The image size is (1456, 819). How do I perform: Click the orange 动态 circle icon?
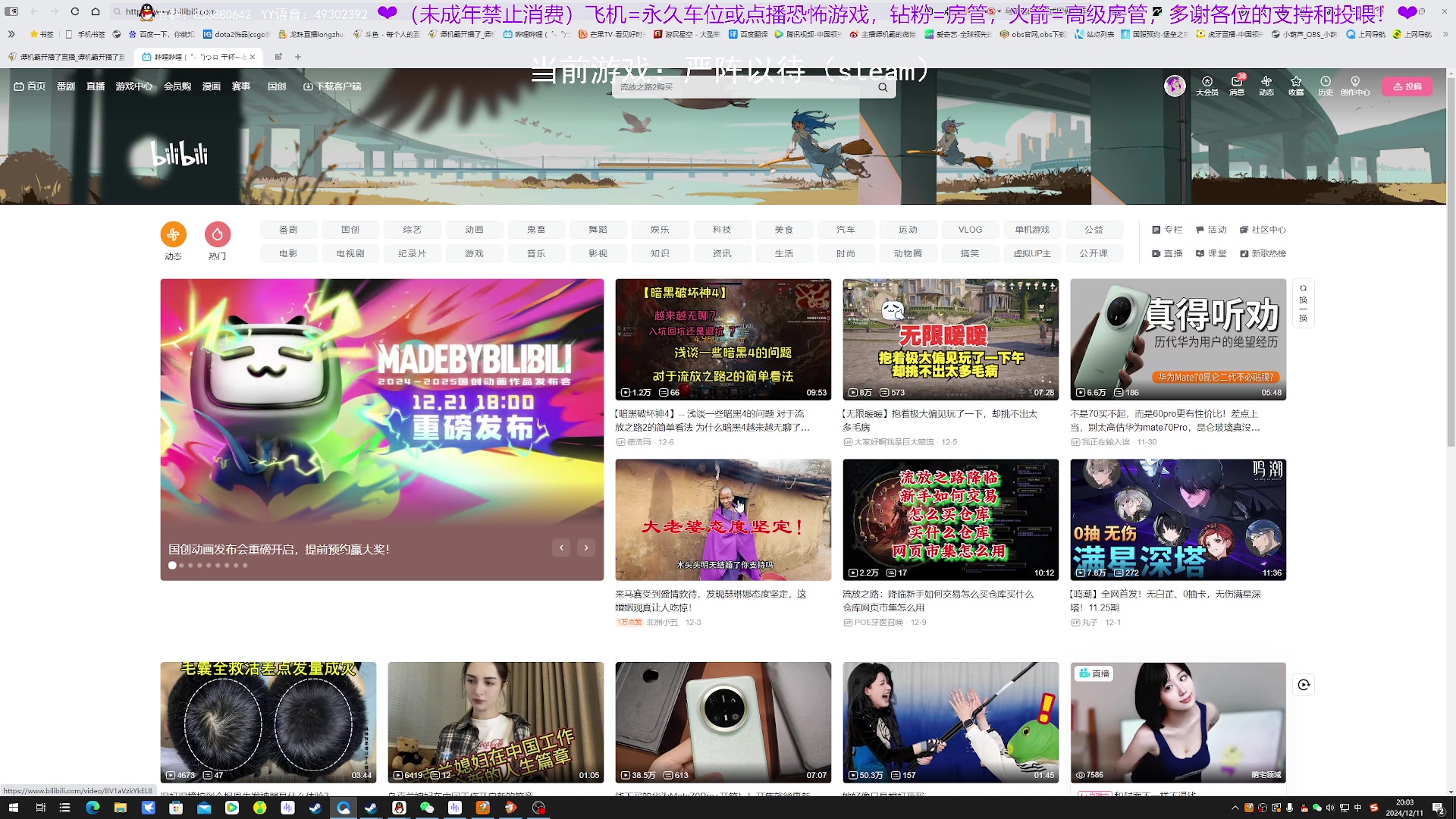click(173, 234)
